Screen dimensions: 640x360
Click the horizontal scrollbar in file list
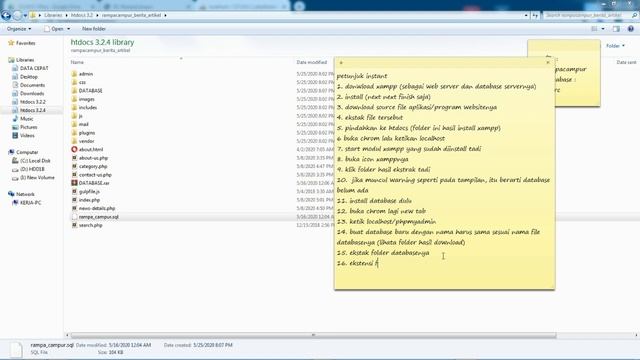[313, 335]
